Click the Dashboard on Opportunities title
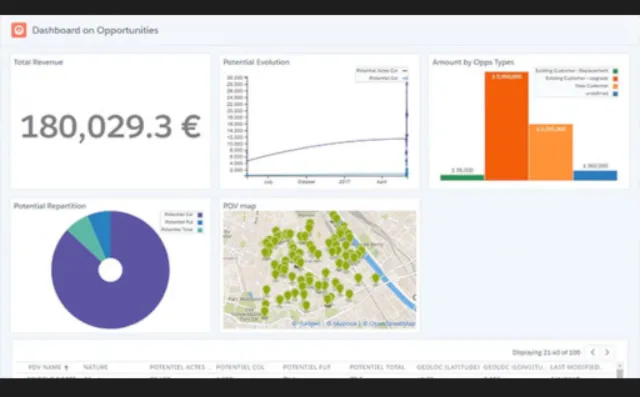The width and height of the screenshot is (640, 397). pyautogui.click(x=95, y=30)
